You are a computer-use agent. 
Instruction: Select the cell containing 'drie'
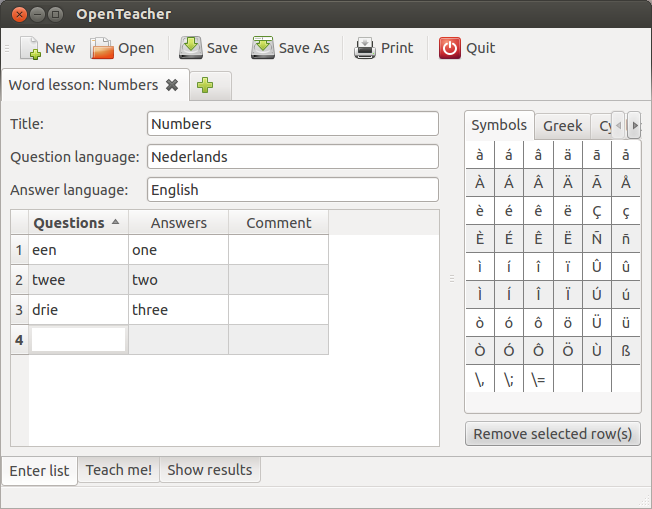click(78, 310)
